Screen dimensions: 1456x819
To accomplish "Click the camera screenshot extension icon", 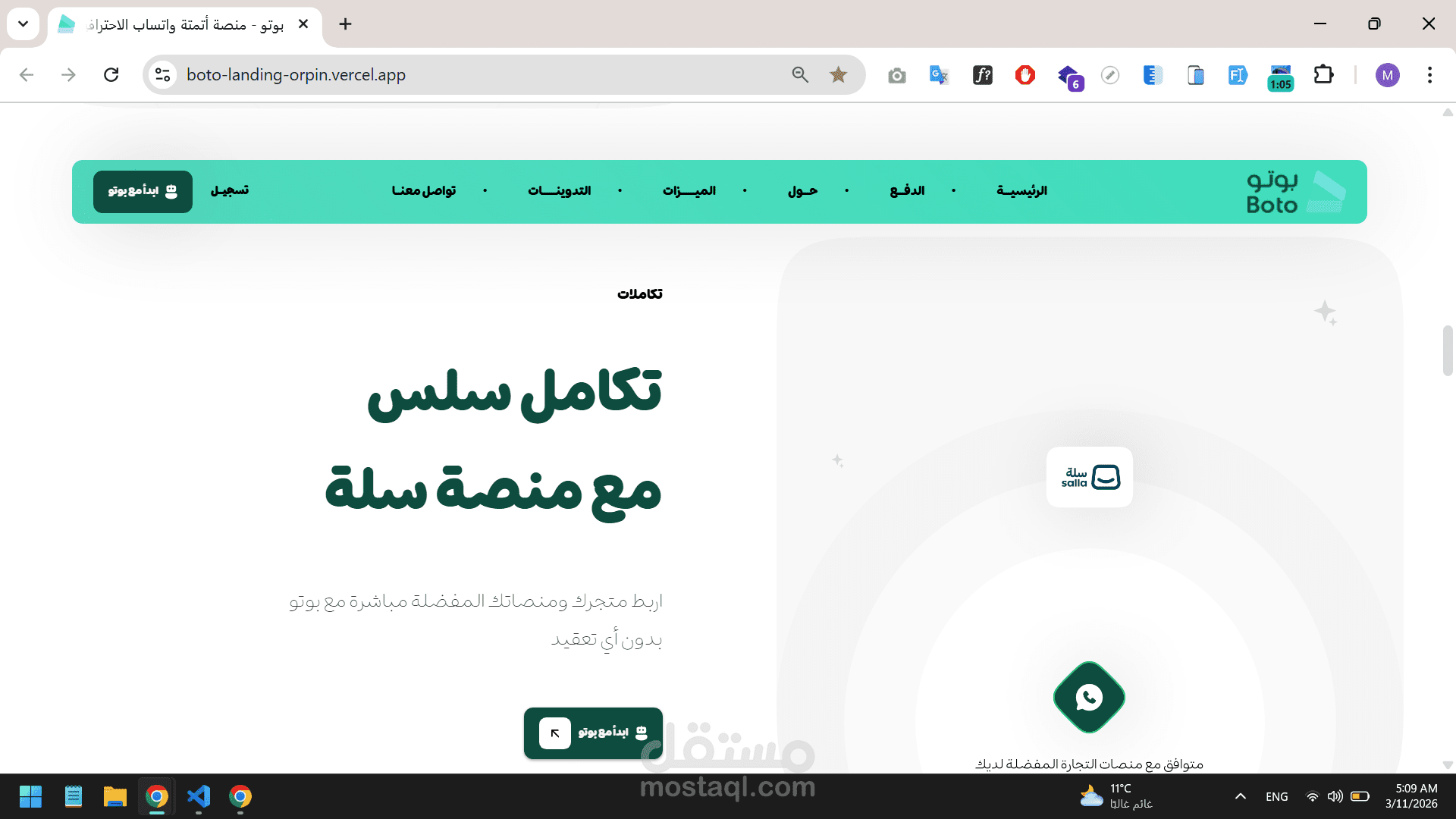I will (896, 75).
